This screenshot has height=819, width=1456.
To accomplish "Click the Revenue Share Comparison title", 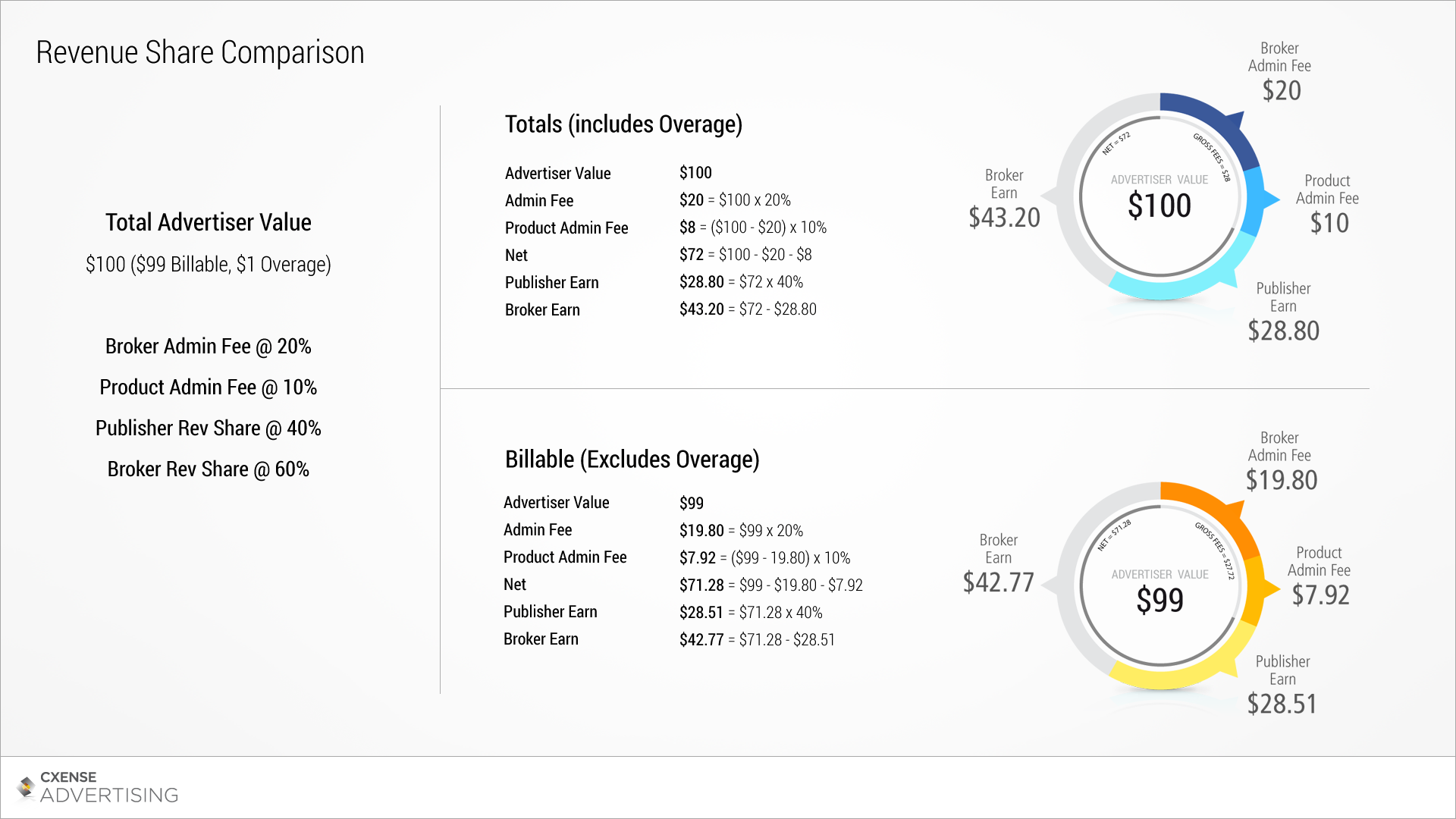I will coord(200,52).
